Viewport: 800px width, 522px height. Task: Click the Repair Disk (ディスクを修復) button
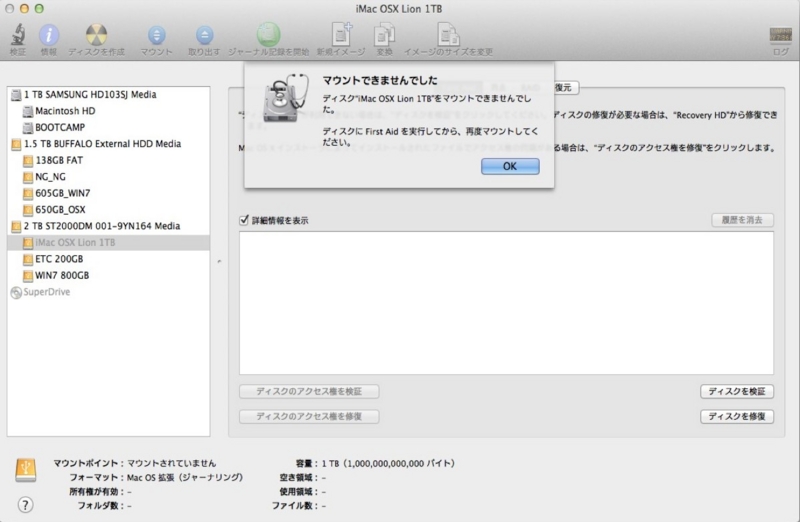[737, 416]
